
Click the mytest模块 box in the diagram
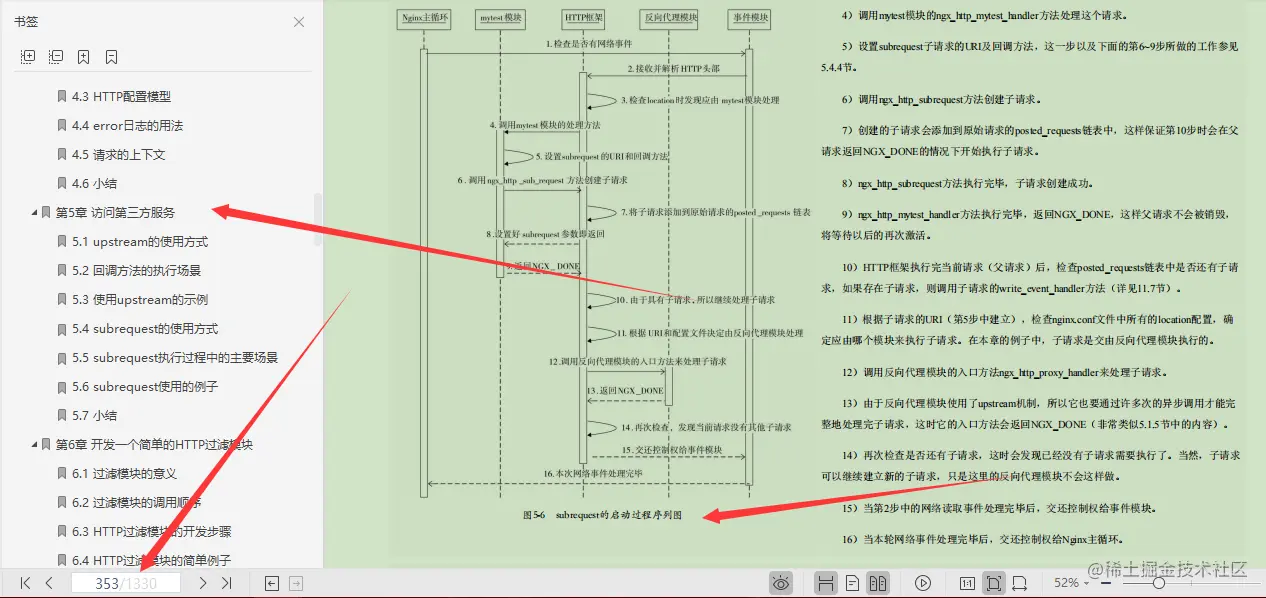(501, 17)
